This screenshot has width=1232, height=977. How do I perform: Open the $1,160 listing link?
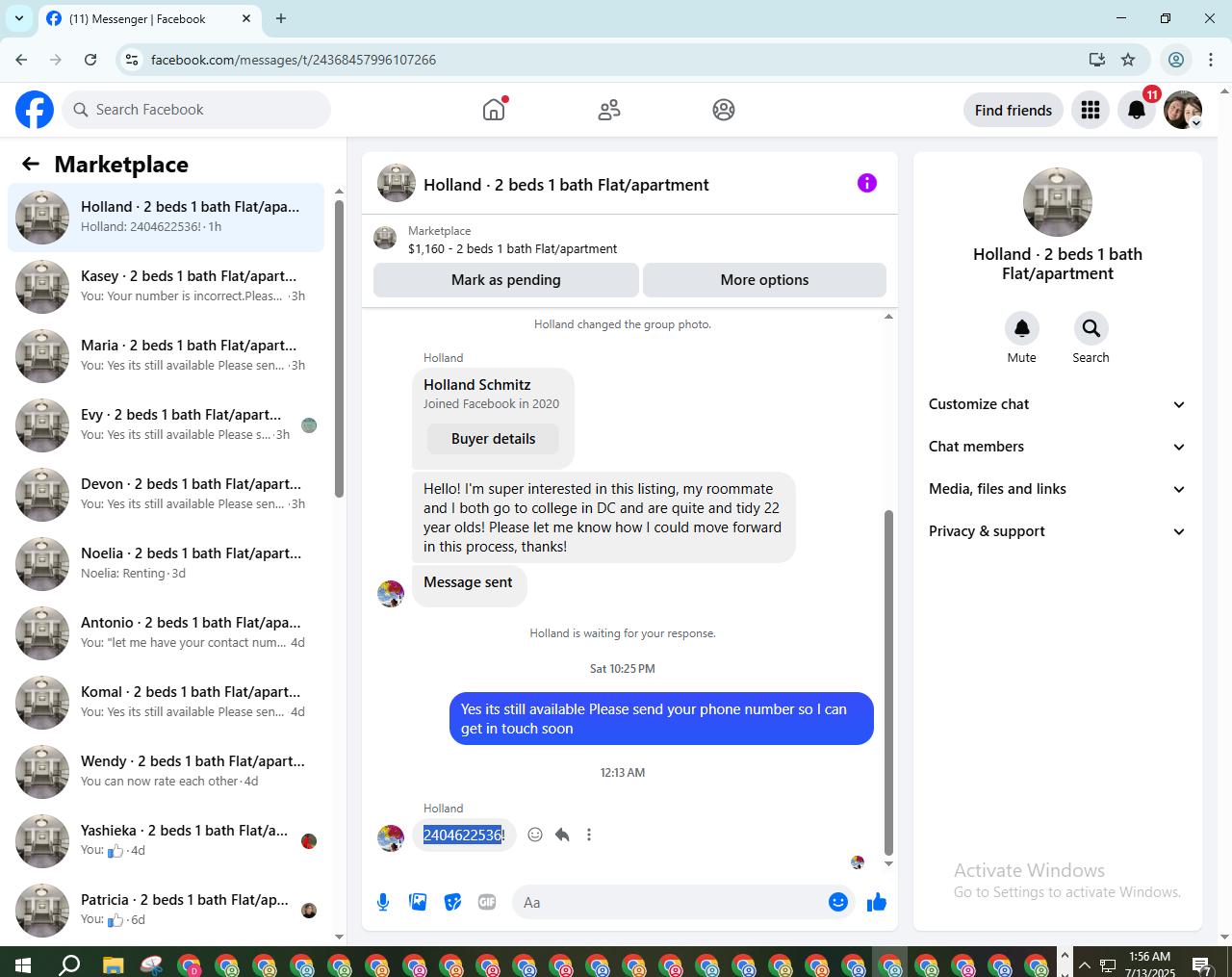512,248
